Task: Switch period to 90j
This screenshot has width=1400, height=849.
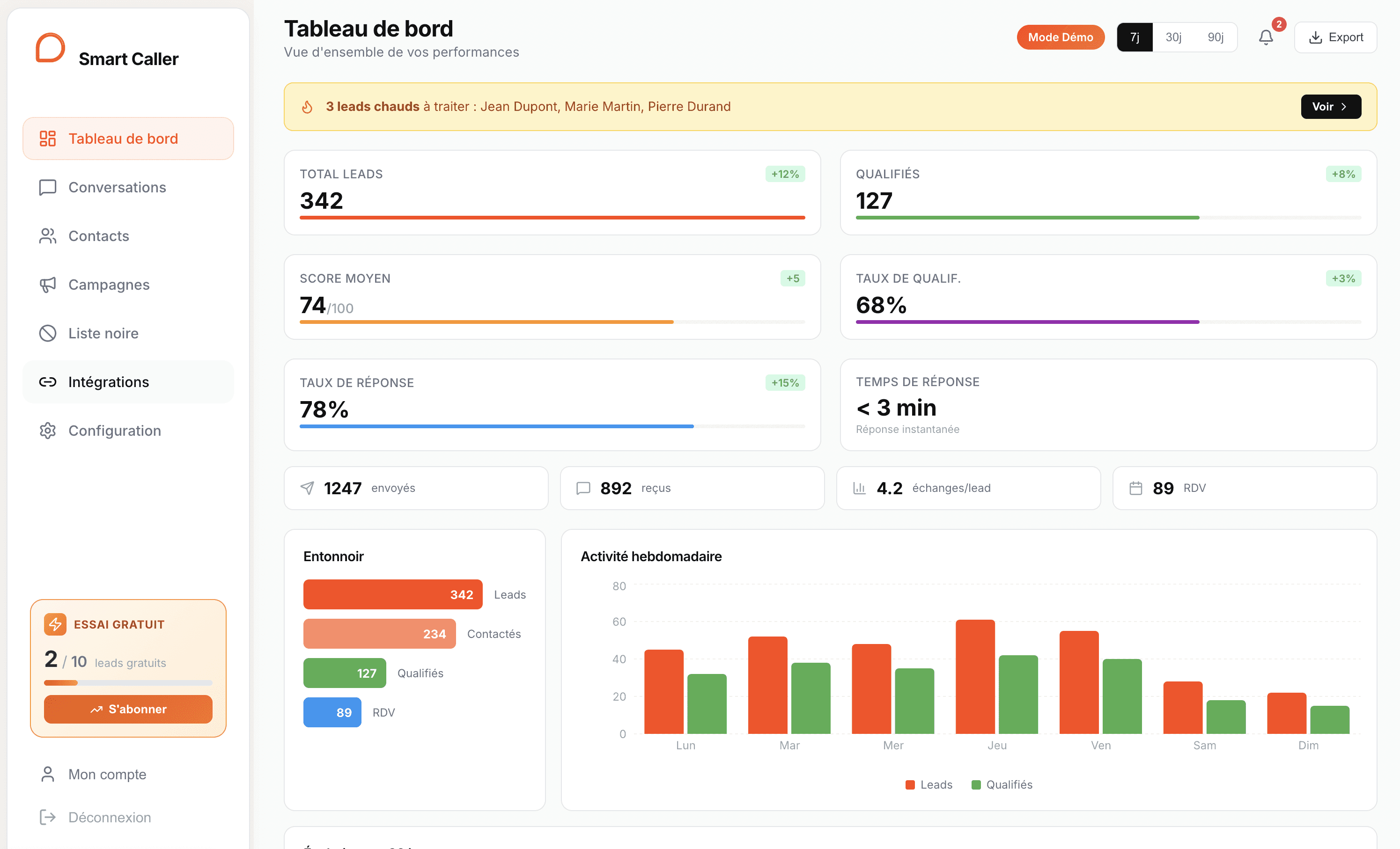Action: tap(1216, 37)
